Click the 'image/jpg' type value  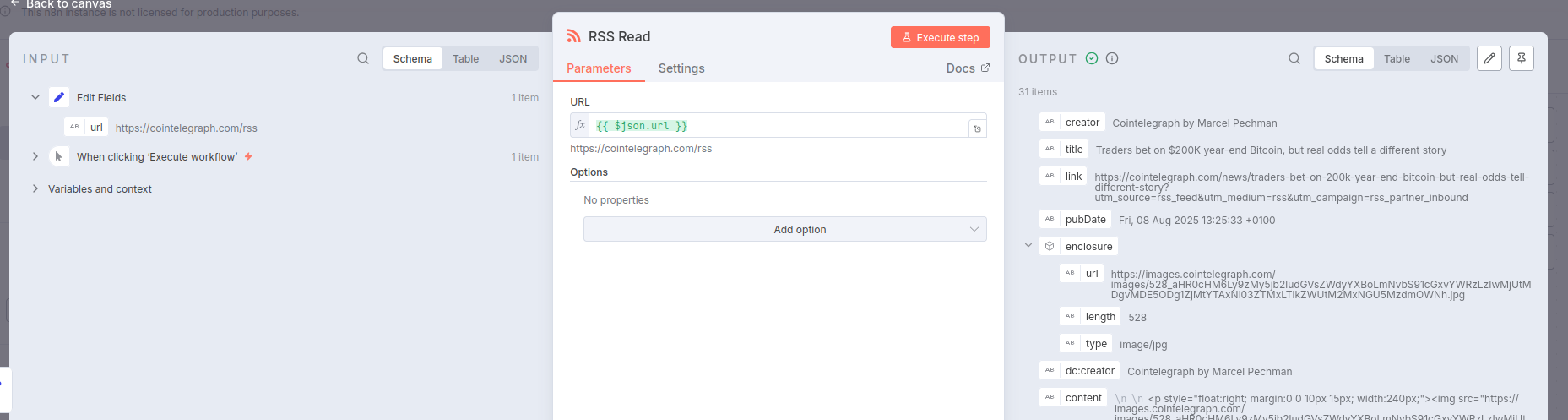1143,345
